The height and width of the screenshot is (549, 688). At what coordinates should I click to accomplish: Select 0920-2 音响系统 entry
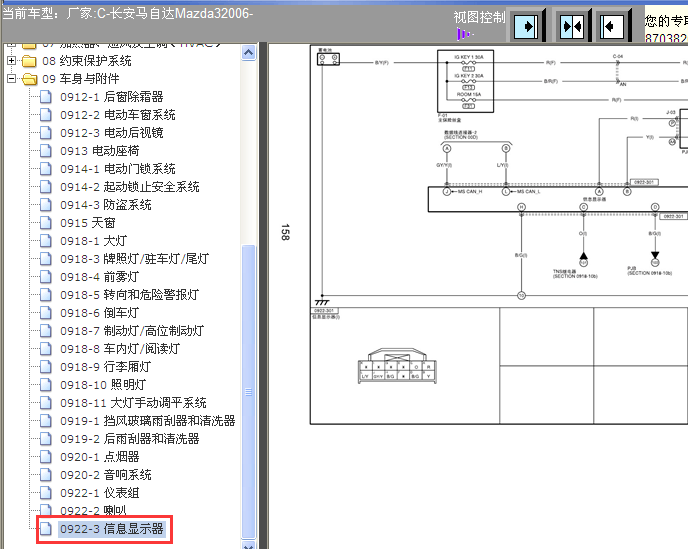tap(106, 475)
